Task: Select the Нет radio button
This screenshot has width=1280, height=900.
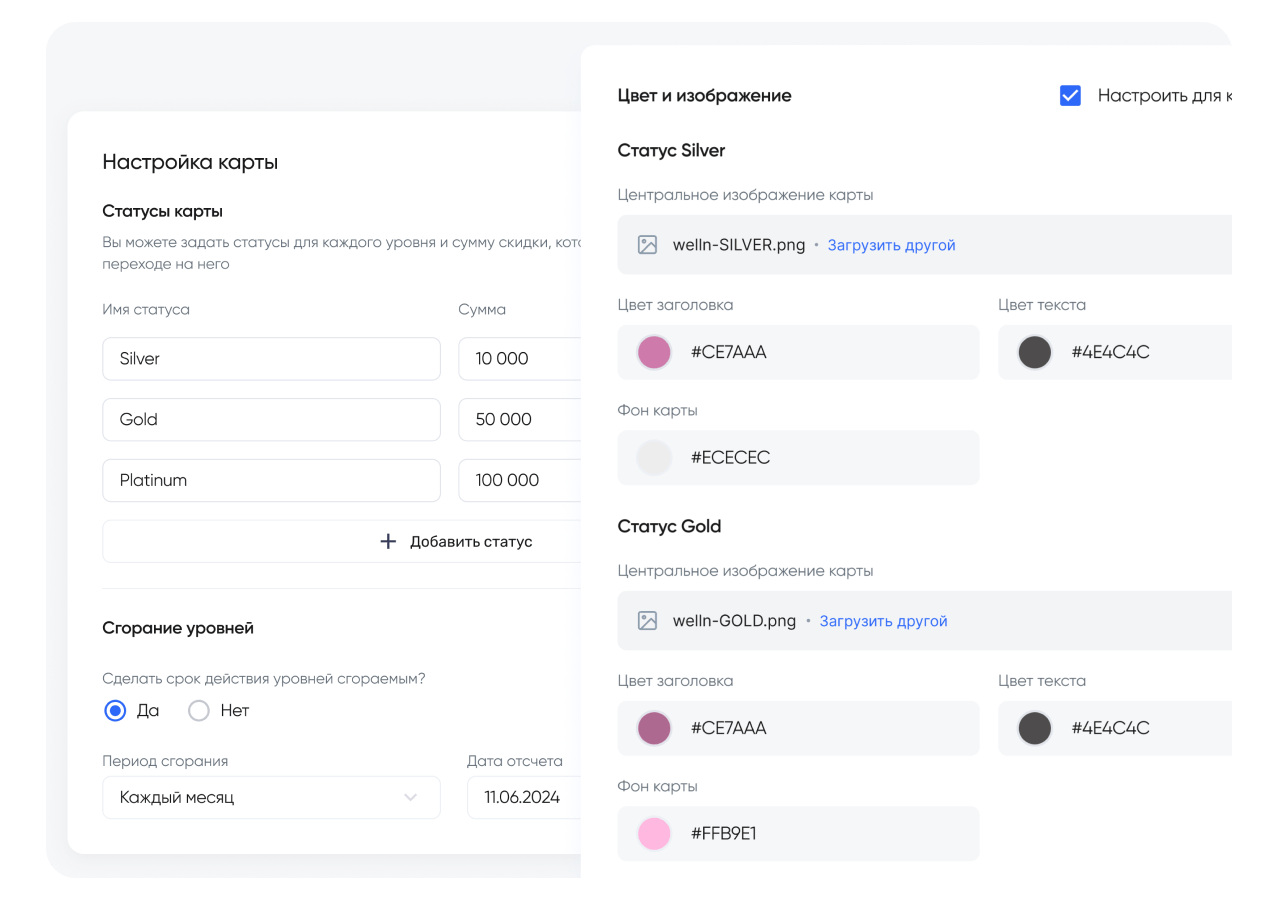Action: tap(199, 711)
